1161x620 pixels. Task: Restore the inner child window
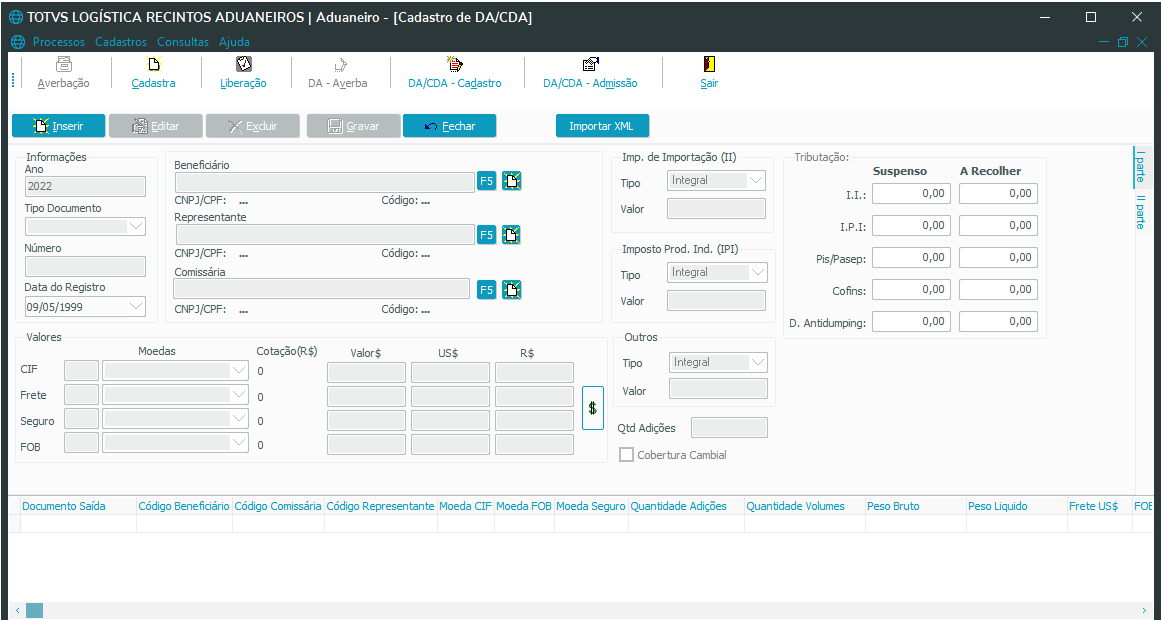point(1123,42)
